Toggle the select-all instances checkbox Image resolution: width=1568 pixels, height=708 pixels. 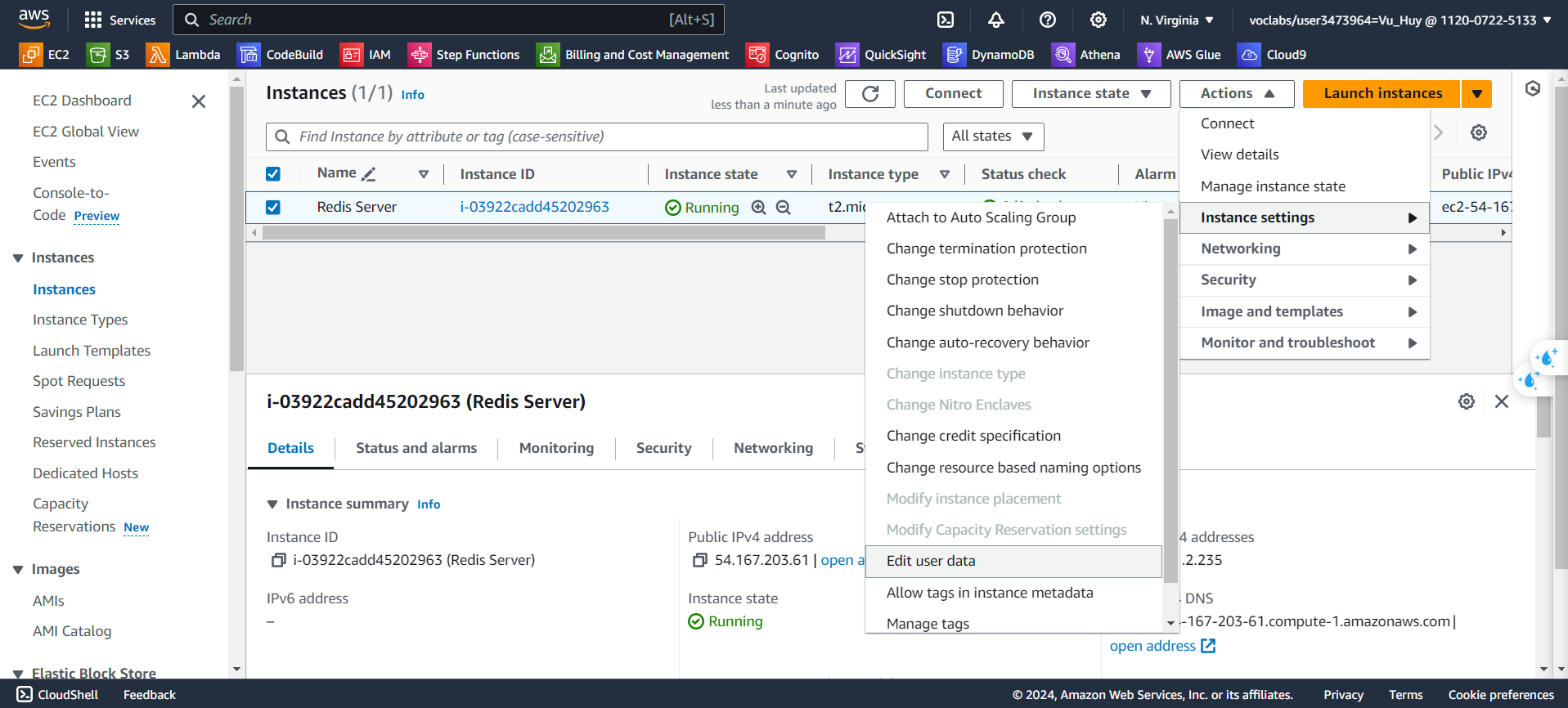273,174
